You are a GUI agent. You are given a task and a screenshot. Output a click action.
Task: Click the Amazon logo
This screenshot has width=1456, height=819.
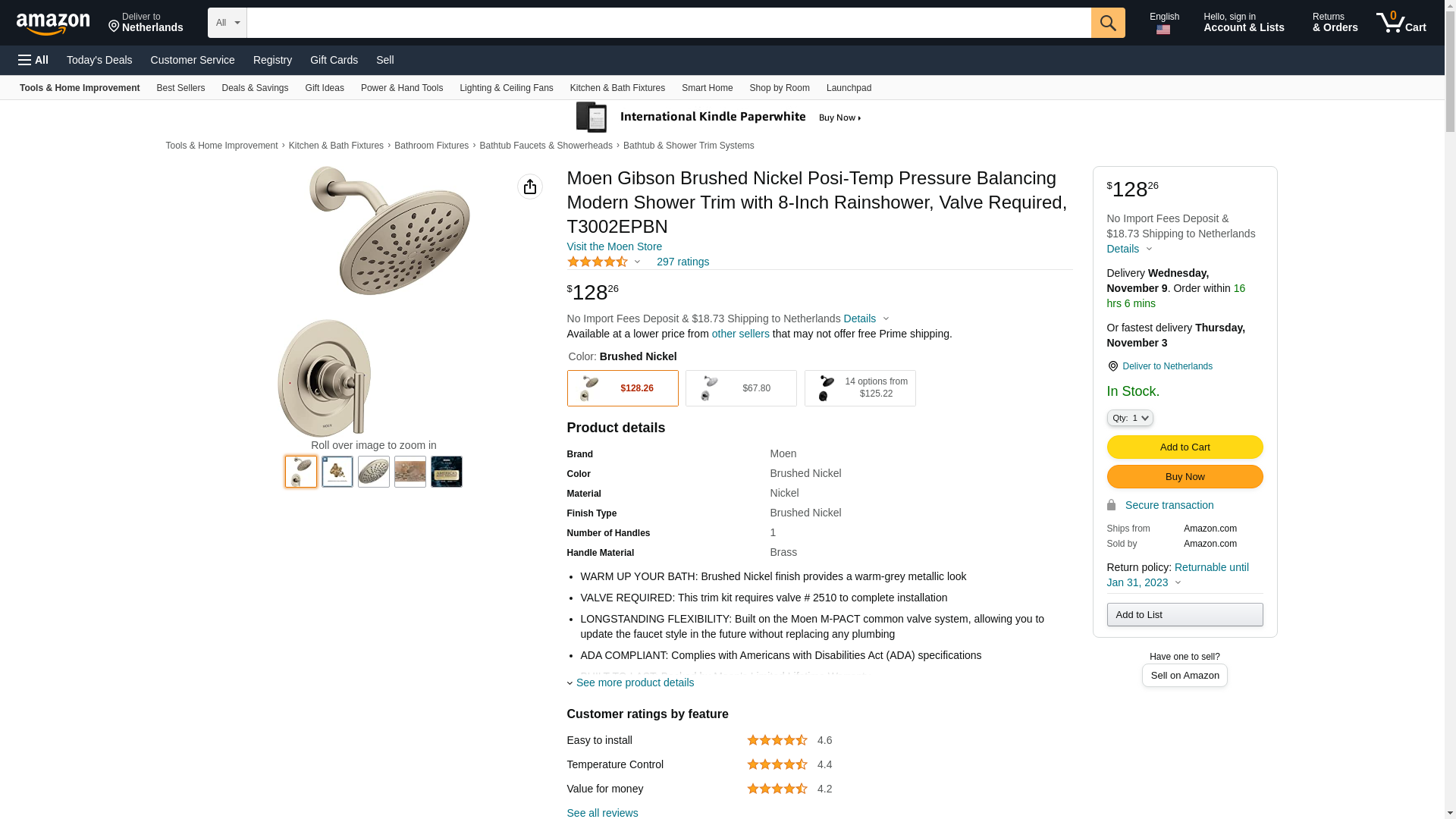click(x=53, y=24)
